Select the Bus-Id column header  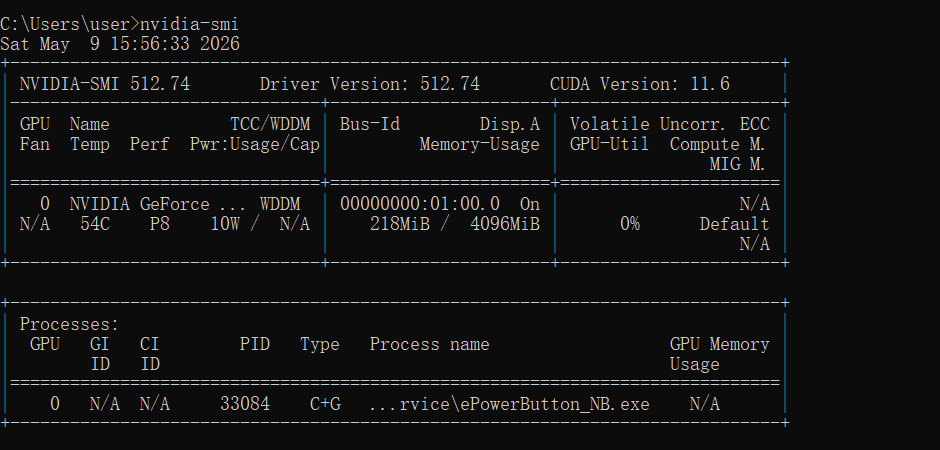(x=369, y=124)
